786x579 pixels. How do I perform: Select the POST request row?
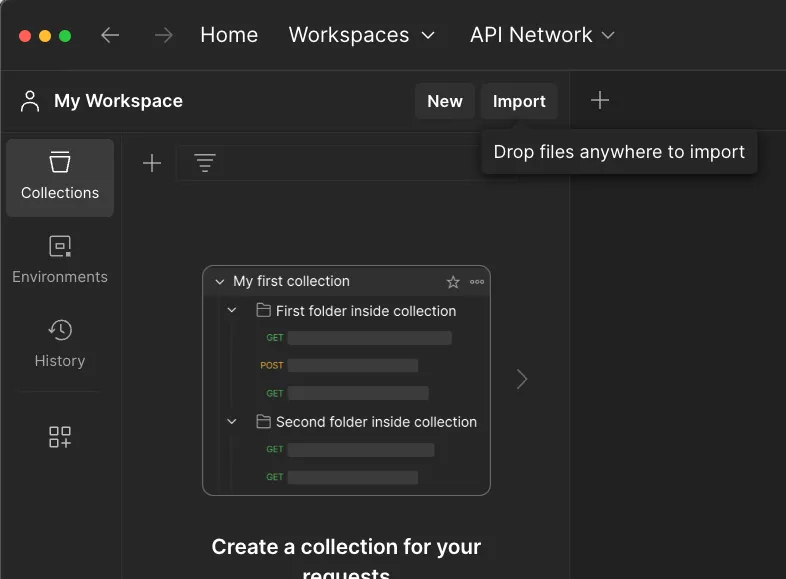tap(339, 365)
